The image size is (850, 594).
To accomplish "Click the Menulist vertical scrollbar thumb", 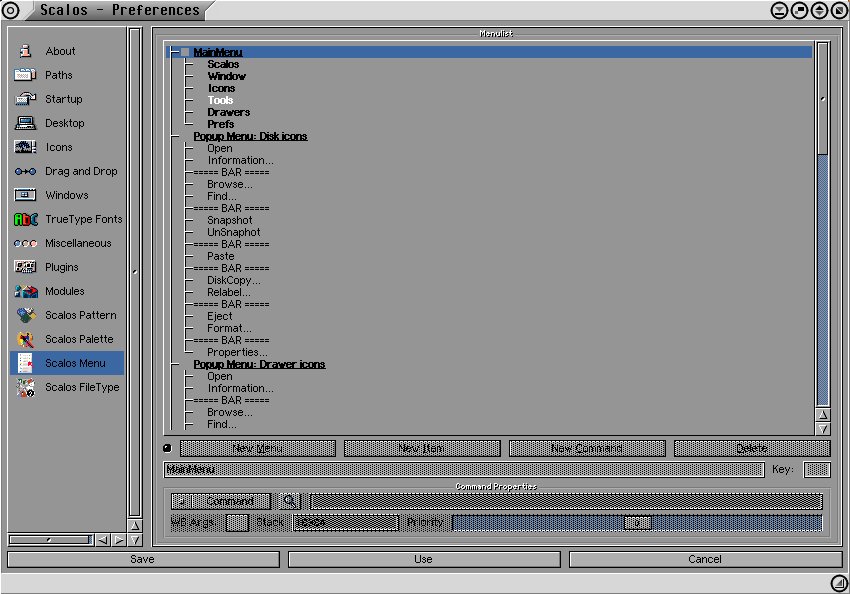I will (x=822, y=99).
